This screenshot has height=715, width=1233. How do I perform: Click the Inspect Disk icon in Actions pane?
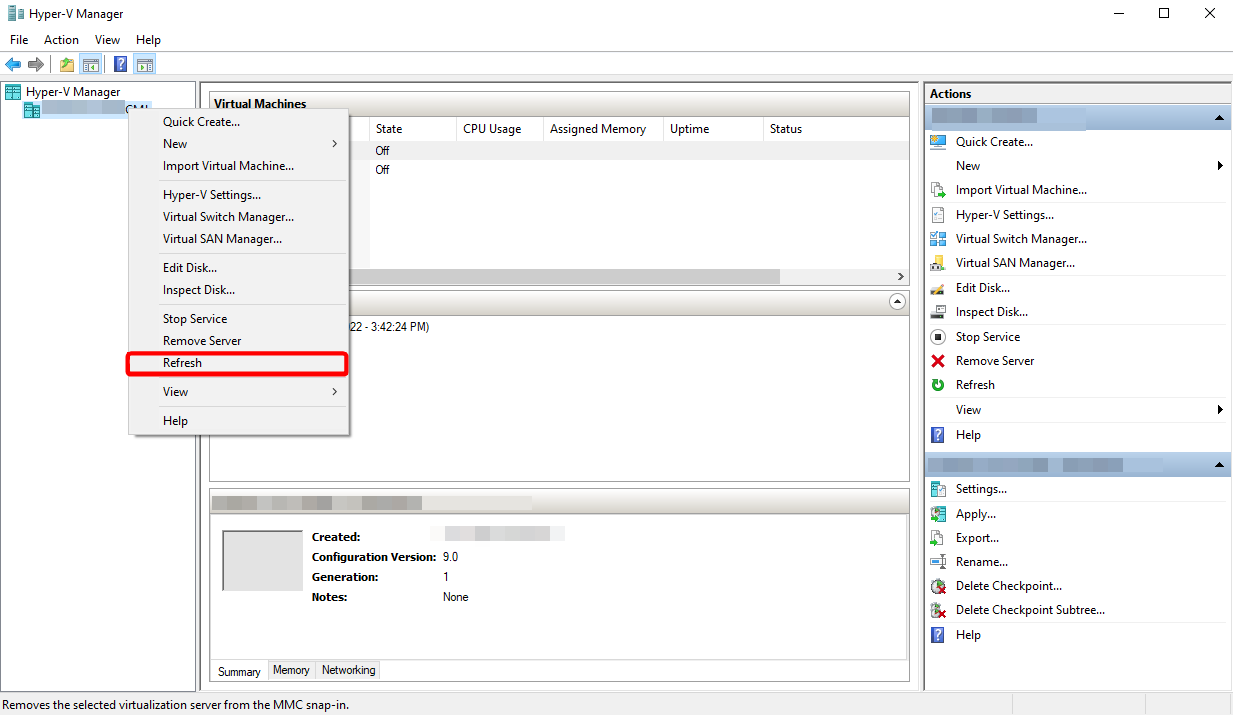tap(938, 312)
